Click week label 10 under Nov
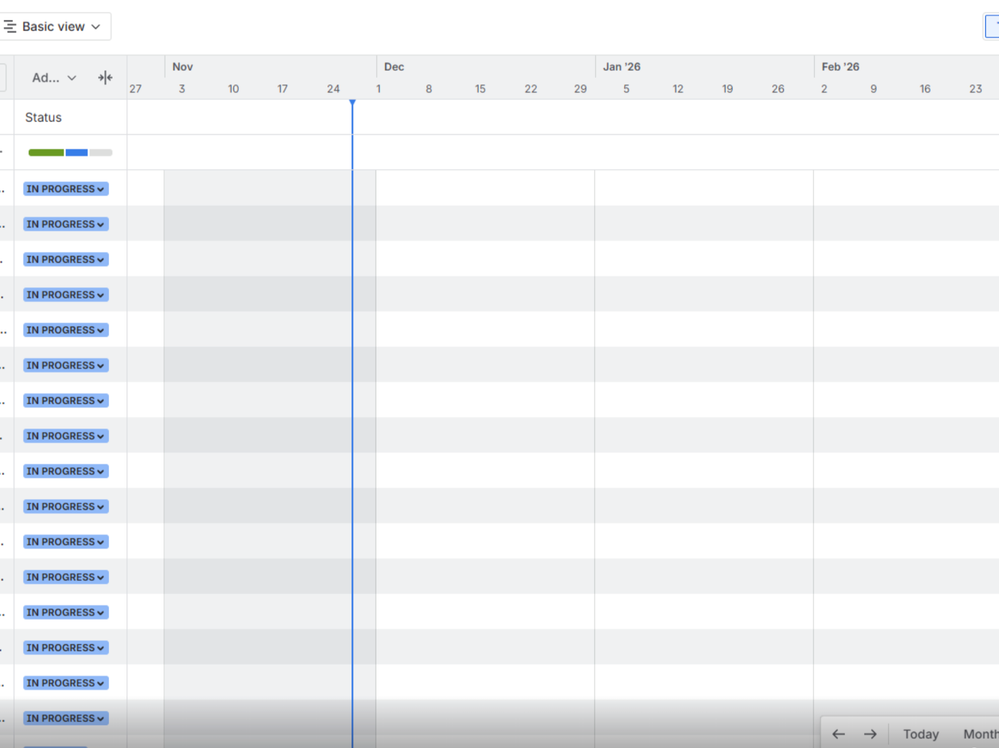Image resolution: width=999 pixels, height=748 pixels. pos(233,89)
